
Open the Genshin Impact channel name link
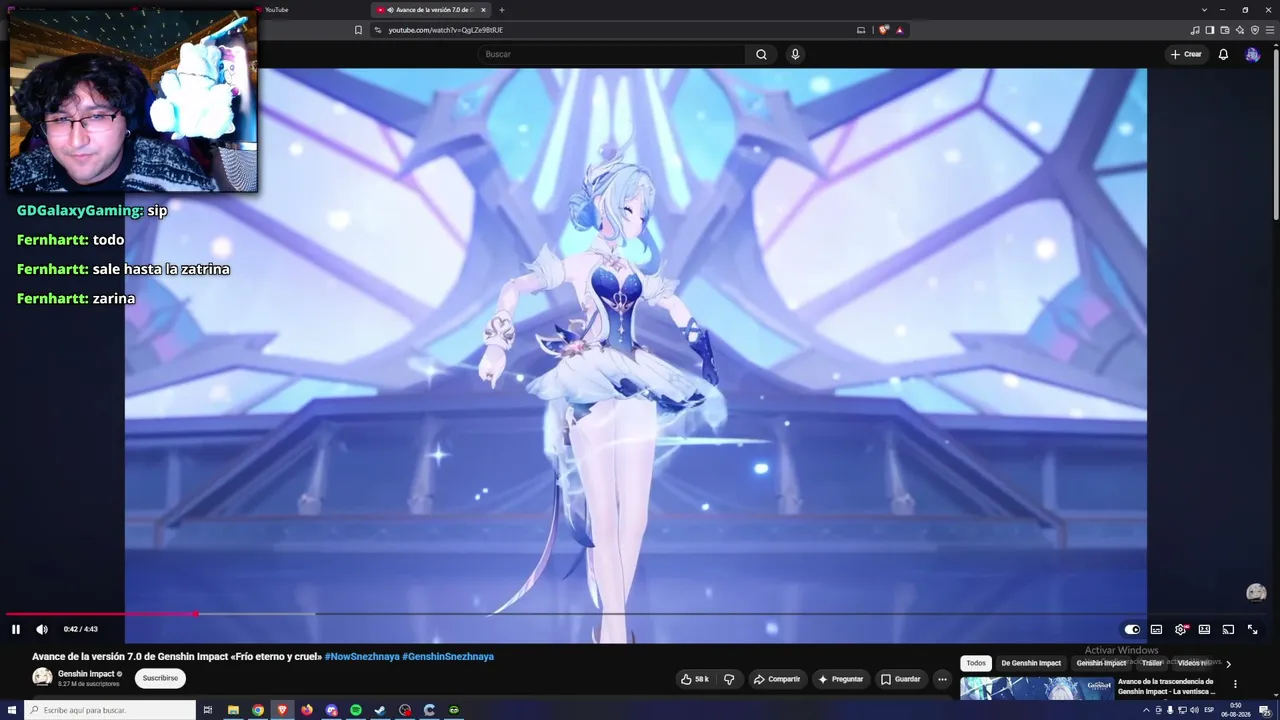click(86, 674)
